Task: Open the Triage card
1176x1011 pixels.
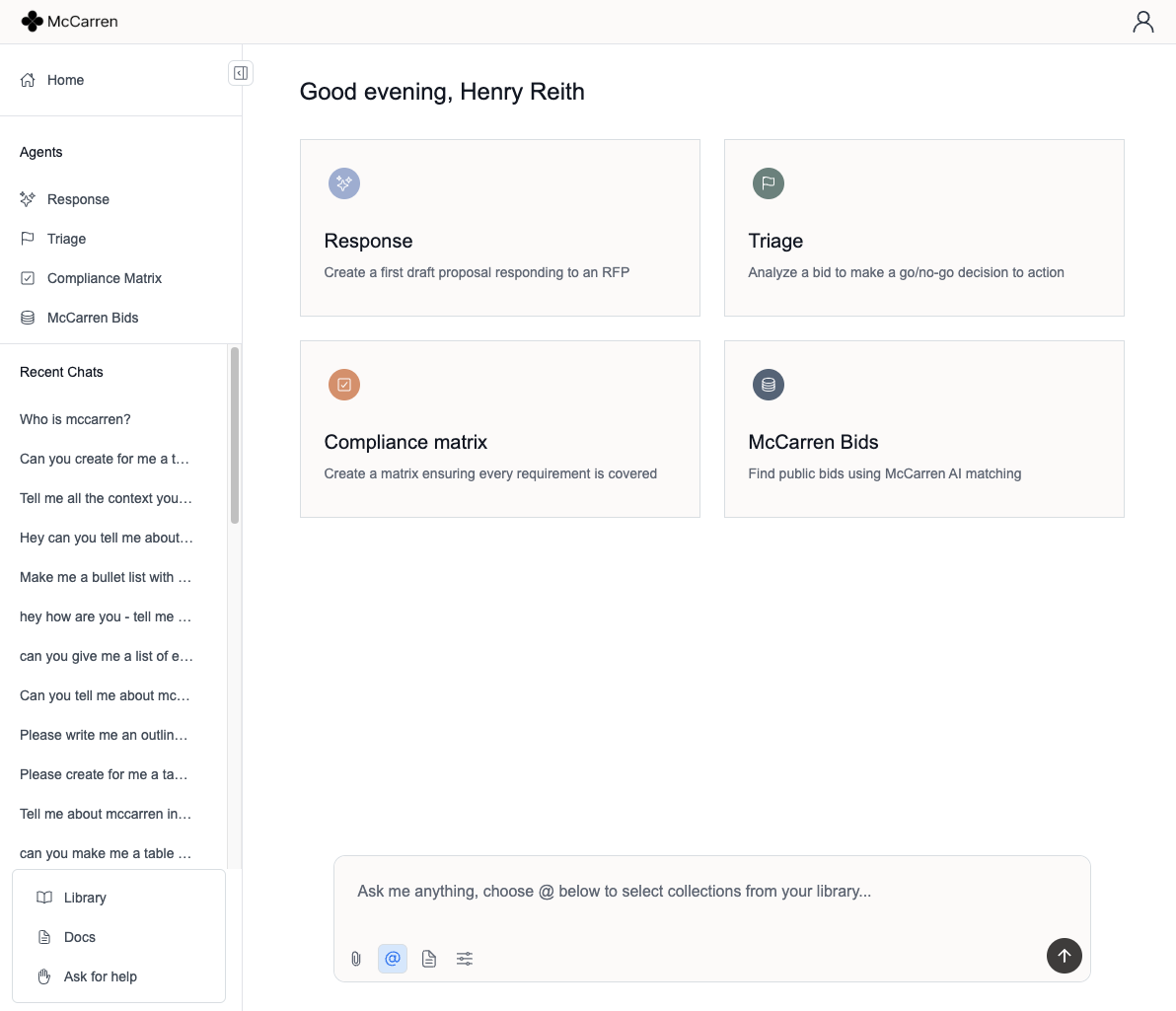Action: tap(924, 228)
